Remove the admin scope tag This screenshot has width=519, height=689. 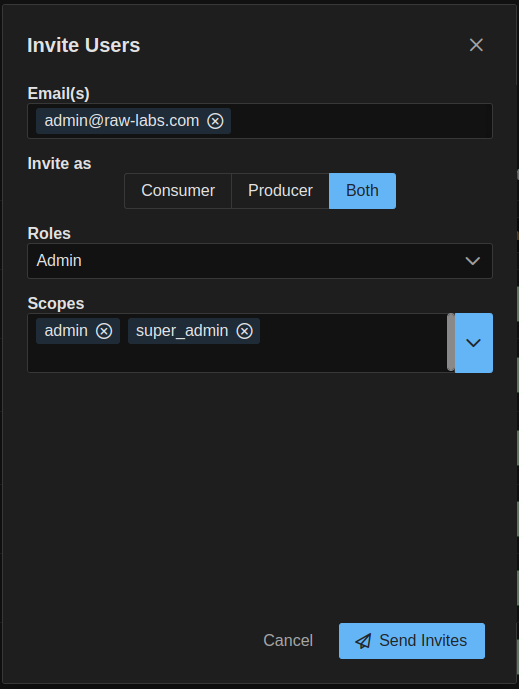(104, 331)
